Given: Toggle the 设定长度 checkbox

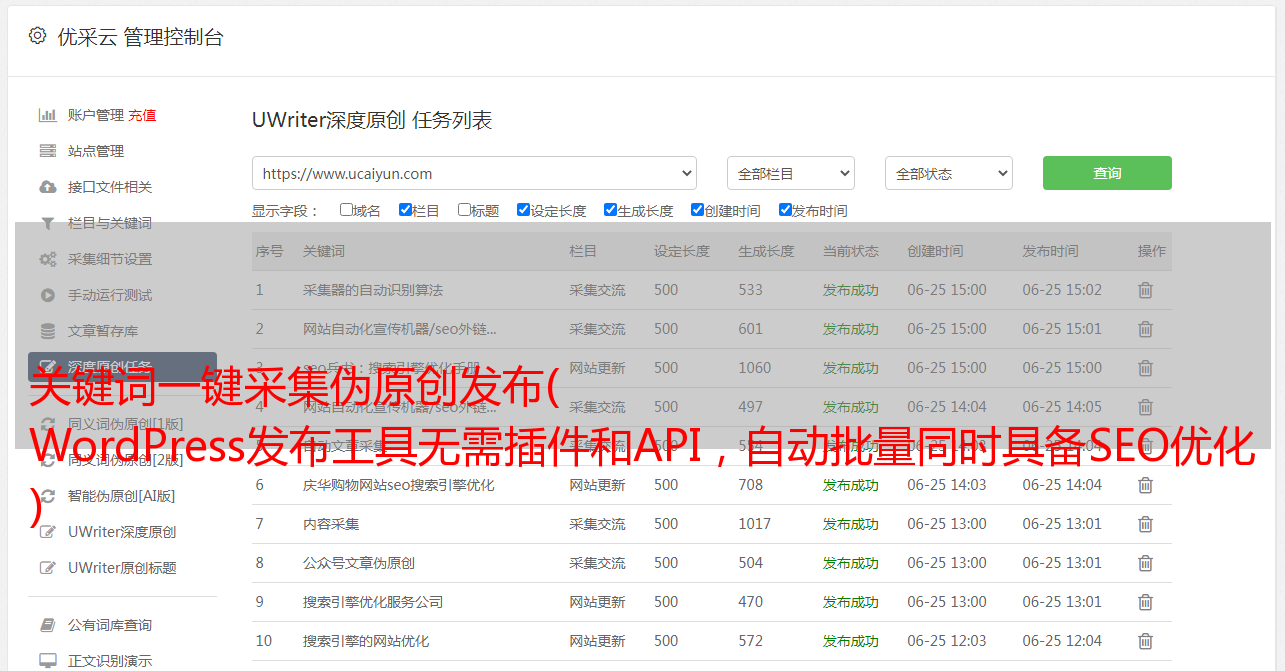Looking at the screenshot, I should point(523,210).
